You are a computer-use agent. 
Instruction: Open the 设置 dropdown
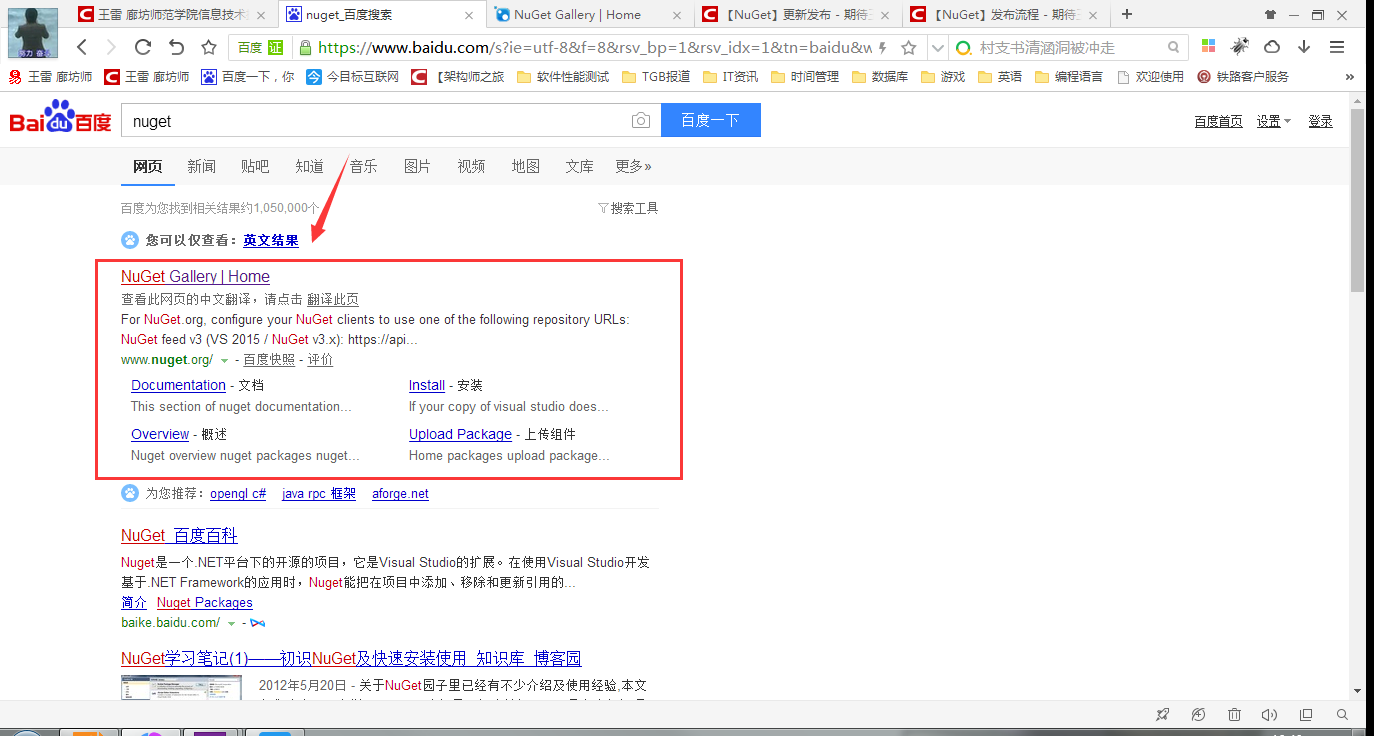(x=1273, y=121)
